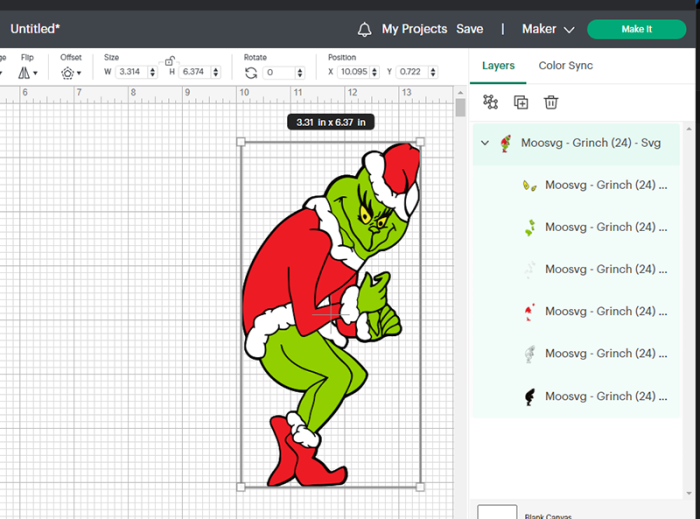Switch to the Color Sync tab

pos(565,66)
